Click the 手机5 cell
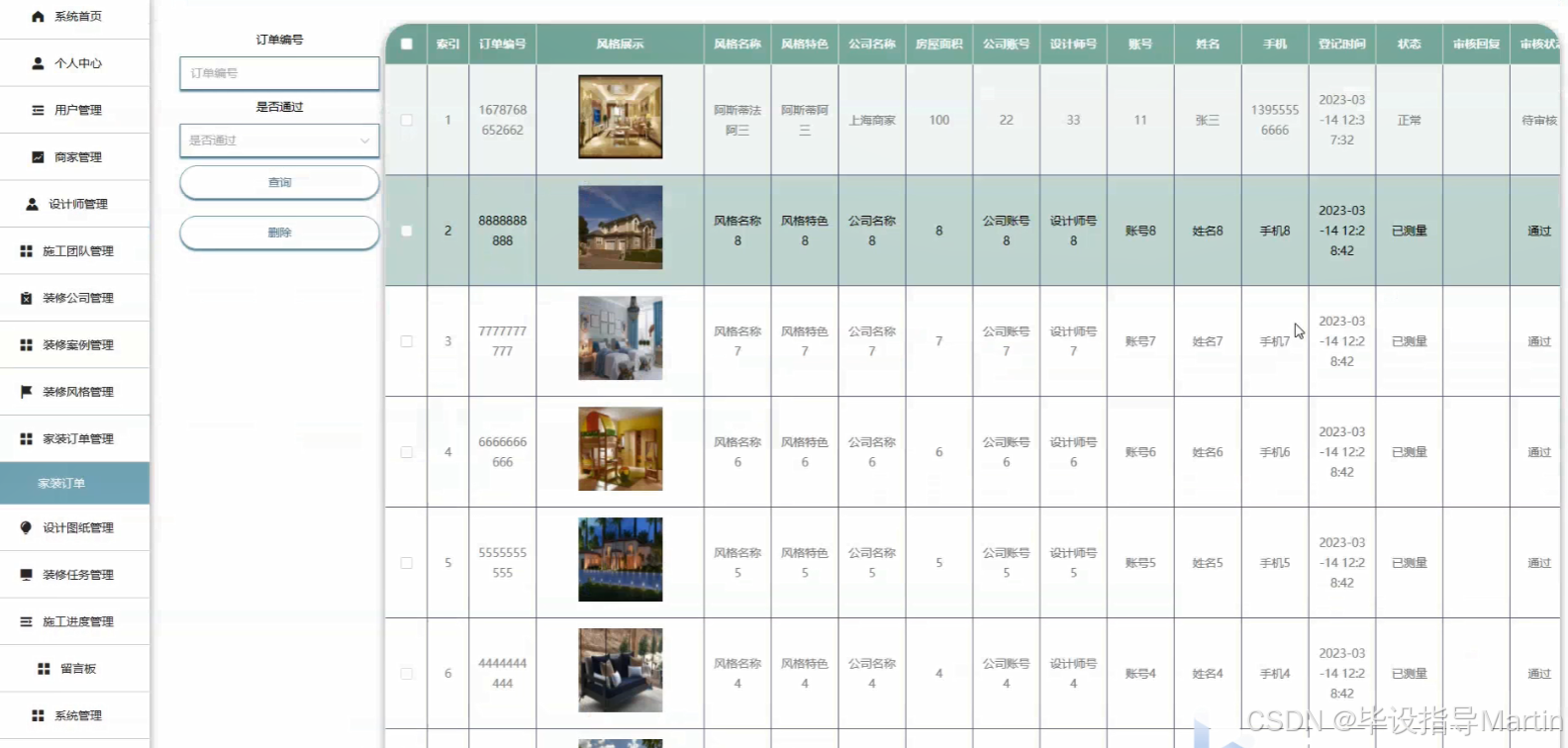The width and height of the screenshot is (1568, 748). point(1275,563)
